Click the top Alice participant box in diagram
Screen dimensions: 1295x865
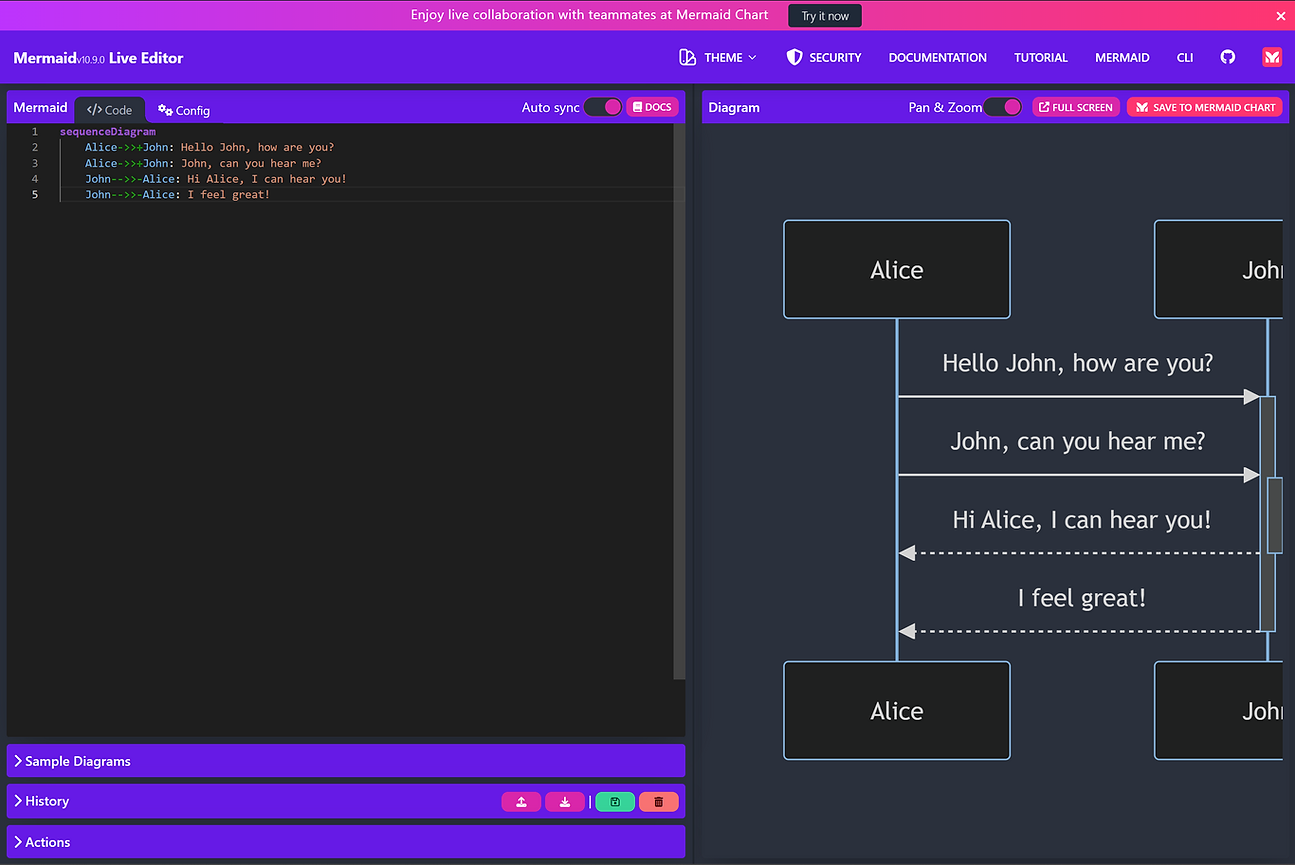click(x=897, y=270)
